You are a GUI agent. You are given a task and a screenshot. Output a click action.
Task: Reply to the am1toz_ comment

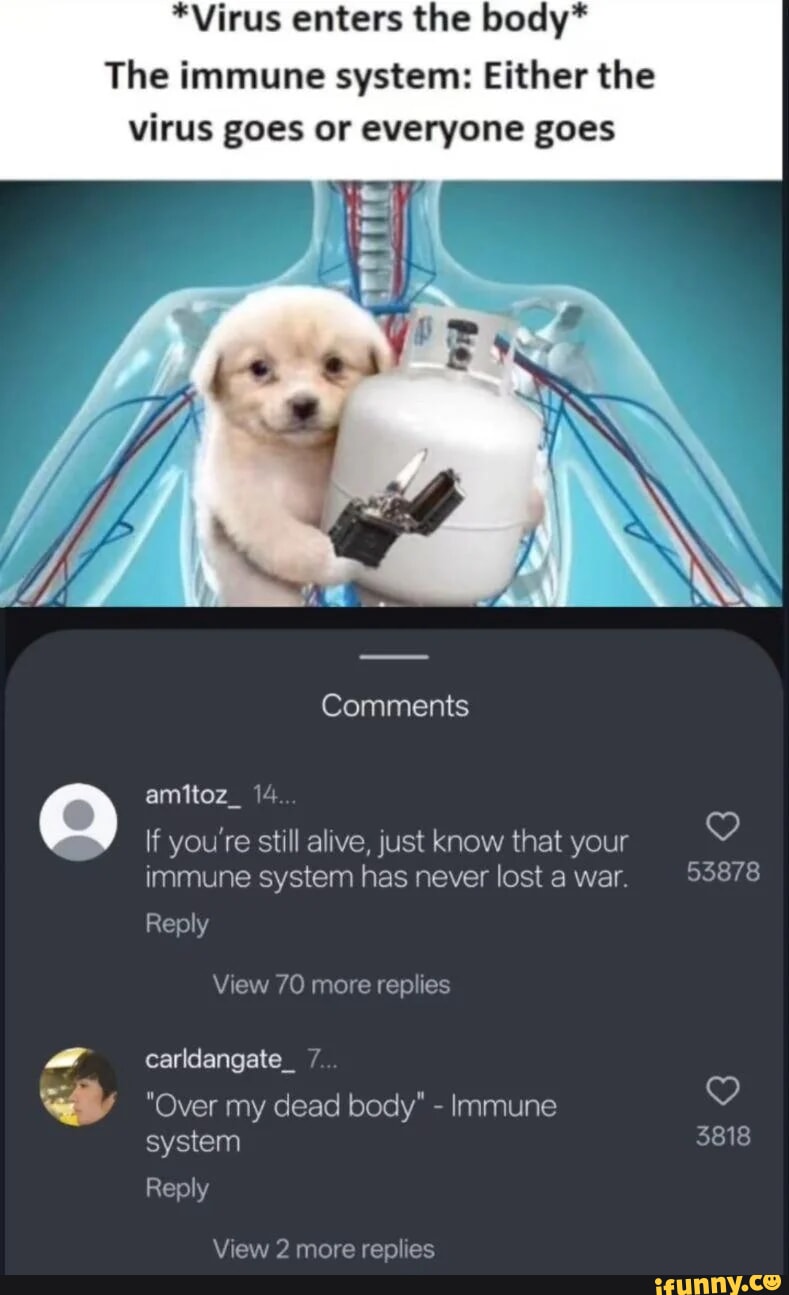click(177, 924)
